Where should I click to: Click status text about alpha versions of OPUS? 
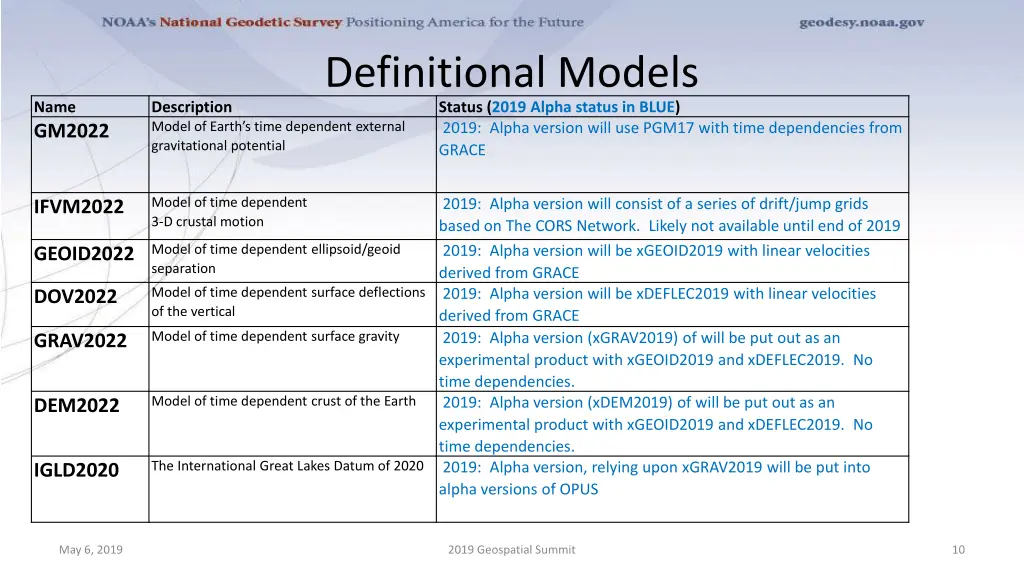coord(654,478)
